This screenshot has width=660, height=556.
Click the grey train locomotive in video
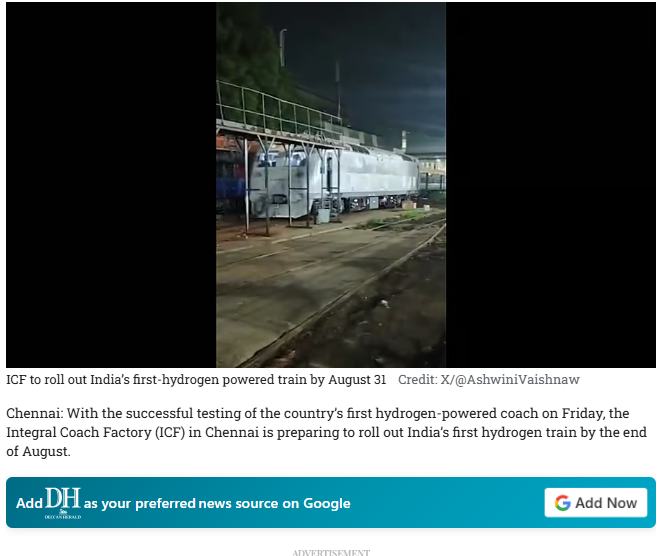pos(335,181)
